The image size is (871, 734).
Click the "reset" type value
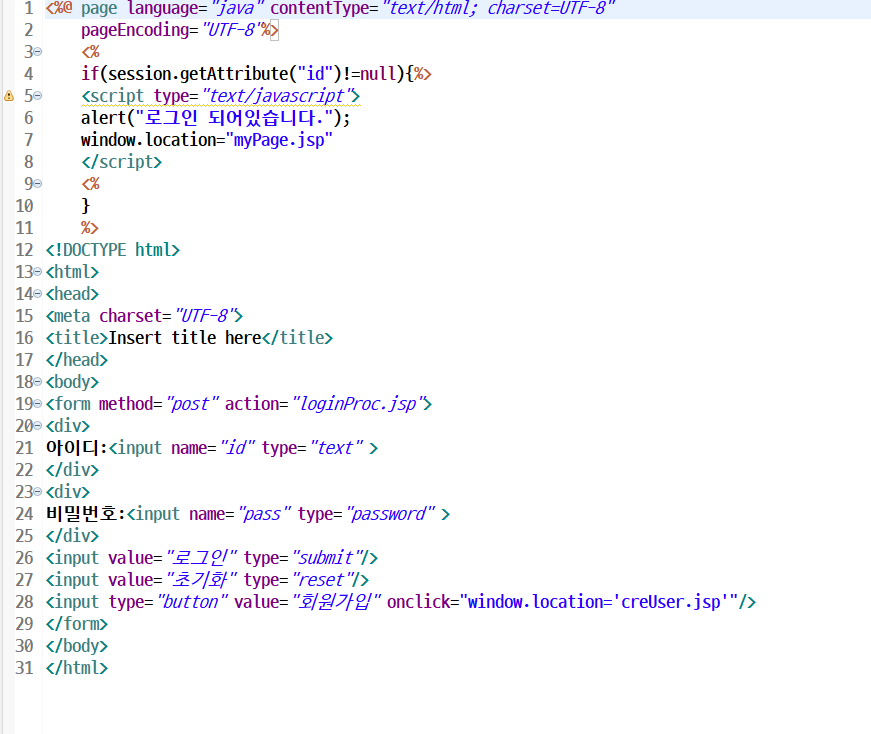click(x=323, y=580)
